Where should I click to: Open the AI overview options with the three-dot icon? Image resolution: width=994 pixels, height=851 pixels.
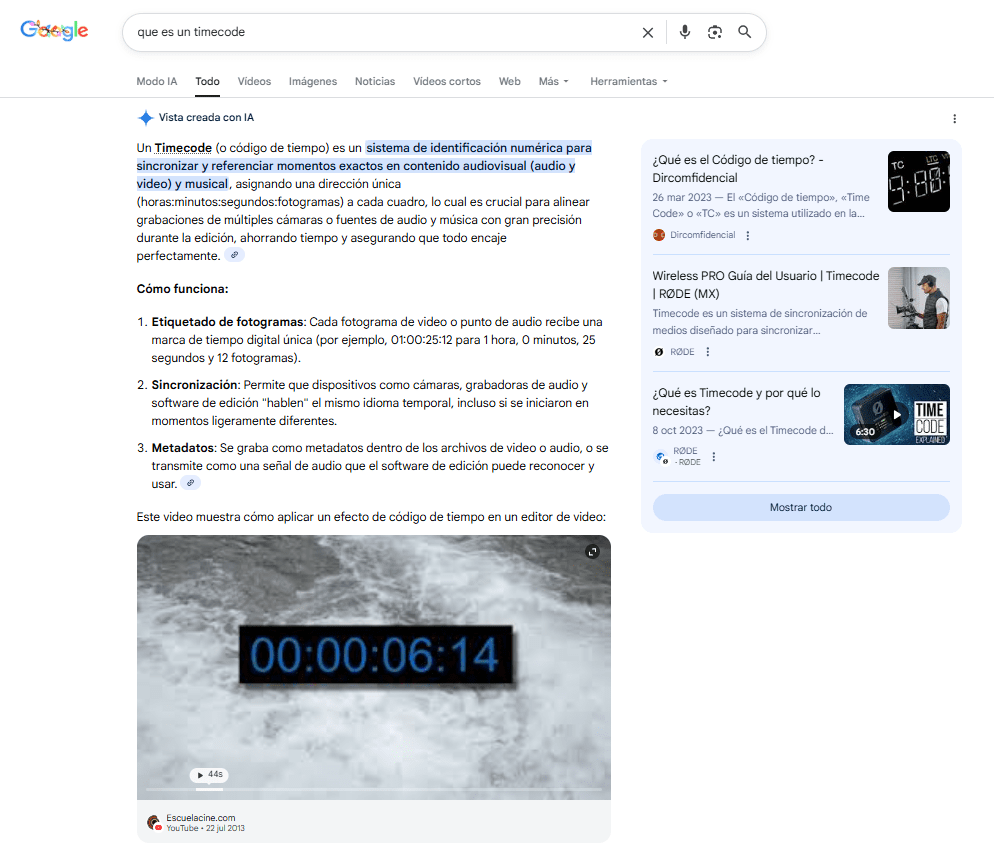(955, 119)
